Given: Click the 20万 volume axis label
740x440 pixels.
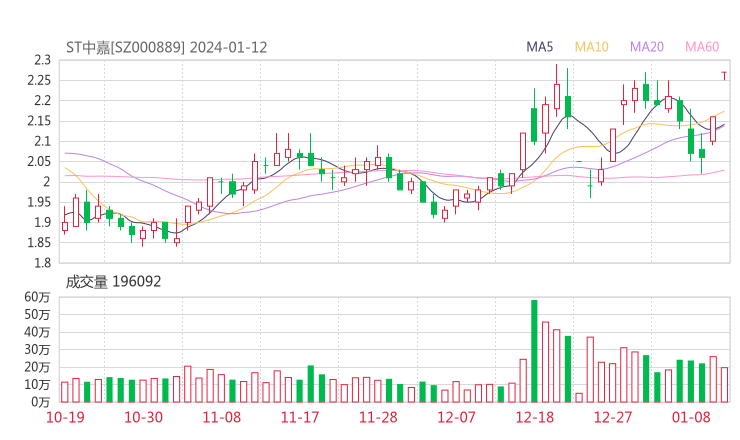Looking at the screenshot, I should click(37, 367).
